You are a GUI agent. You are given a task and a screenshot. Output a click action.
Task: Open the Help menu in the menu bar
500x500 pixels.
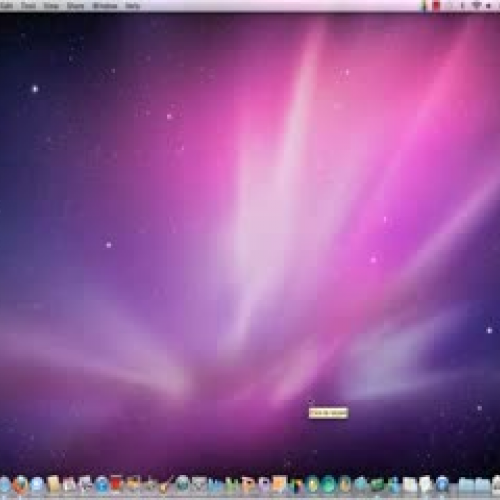(132, 6)
